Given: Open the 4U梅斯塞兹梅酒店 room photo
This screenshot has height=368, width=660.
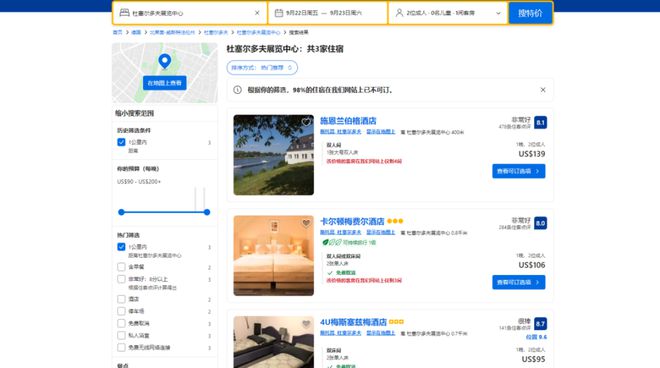Looking at the screenshot, I should [274, 342].
